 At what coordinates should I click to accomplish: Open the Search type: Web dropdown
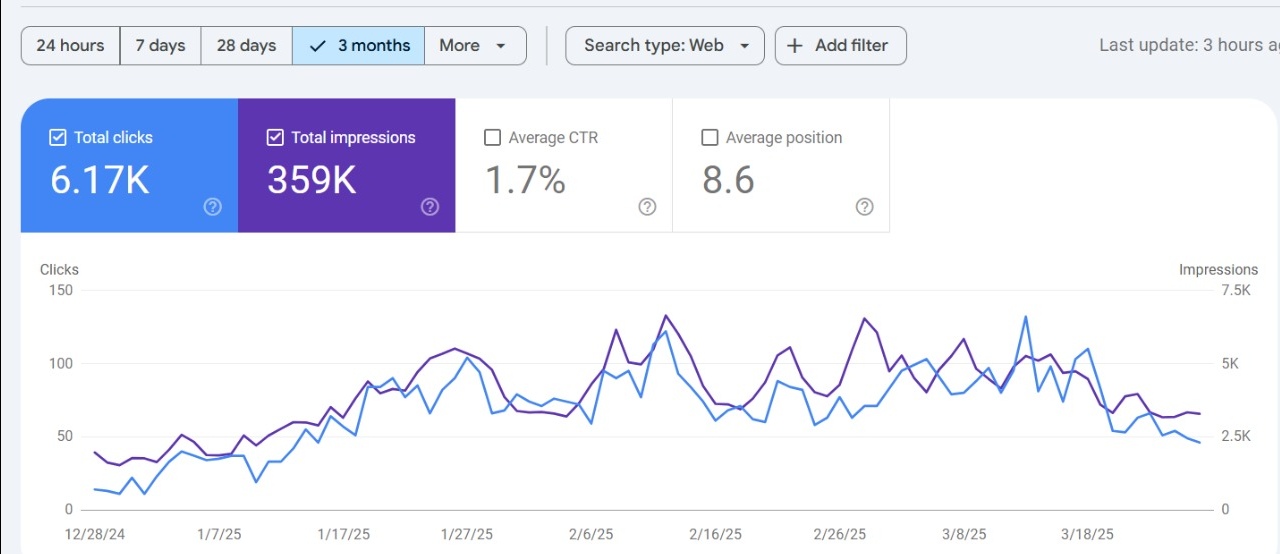(x=665, y=46)
